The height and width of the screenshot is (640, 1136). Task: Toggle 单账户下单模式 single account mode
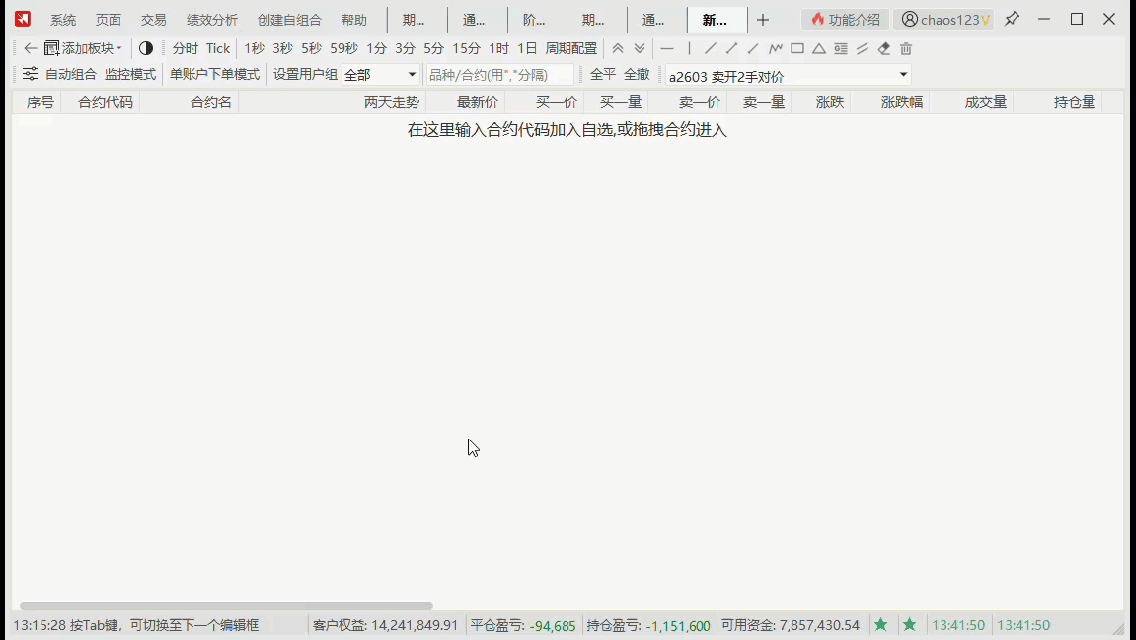215,74
